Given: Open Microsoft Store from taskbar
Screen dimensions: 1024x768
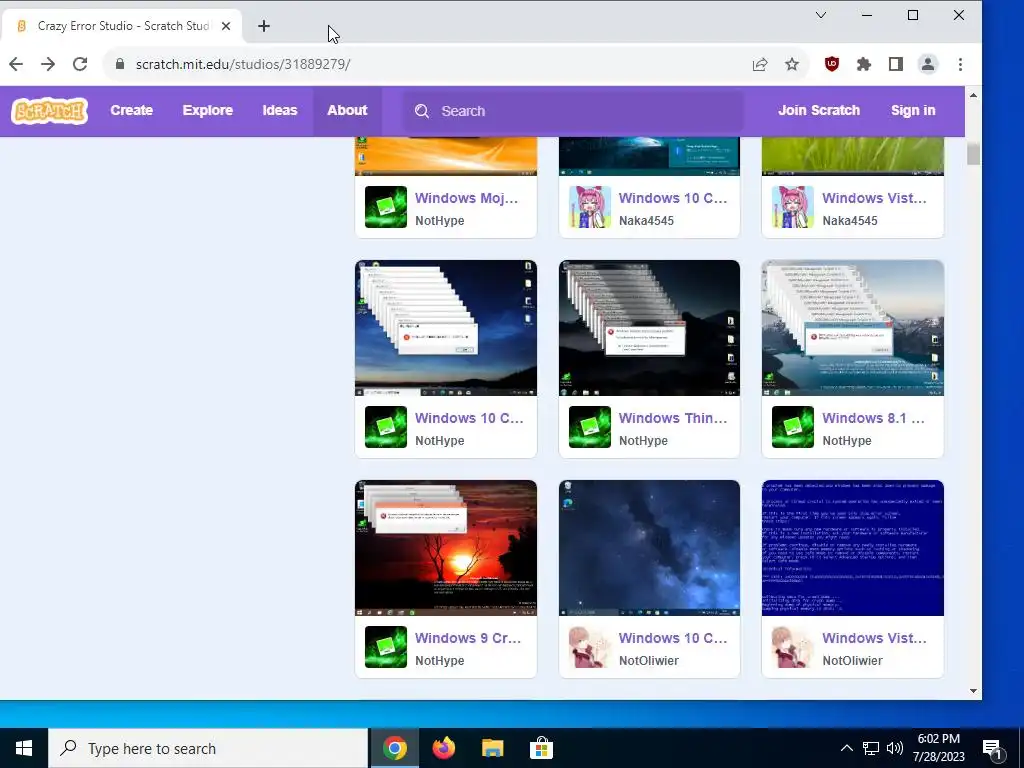Looking at the screenshot, I should pyautogui.click(x=541, y=748).
